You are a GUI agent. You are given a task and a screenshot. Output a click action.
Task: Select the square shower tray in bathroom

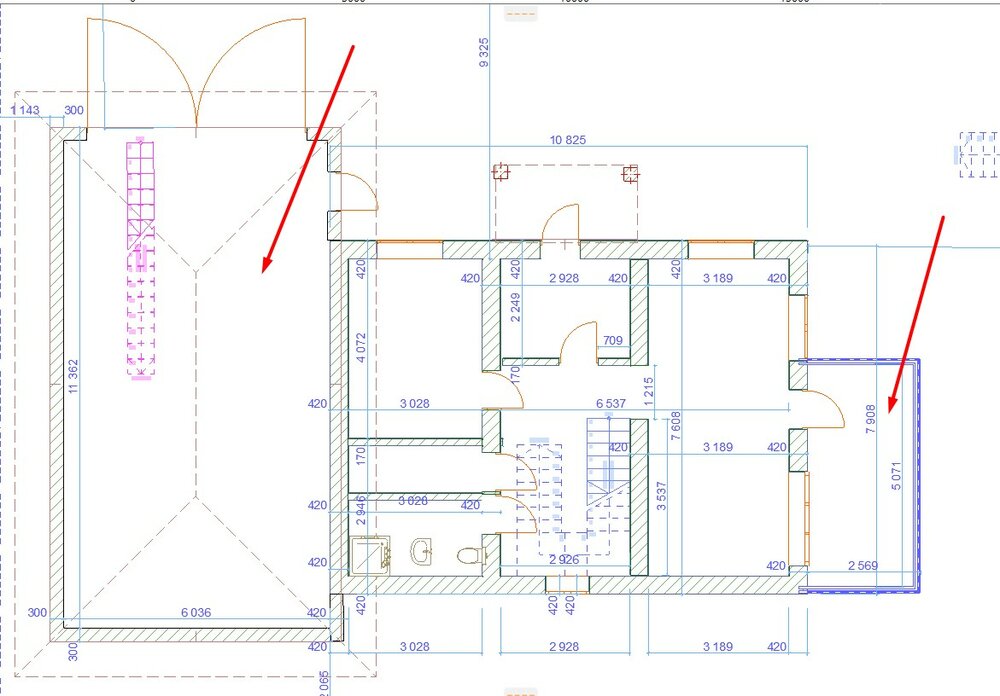pyautogui.click(x=371, y=555)
